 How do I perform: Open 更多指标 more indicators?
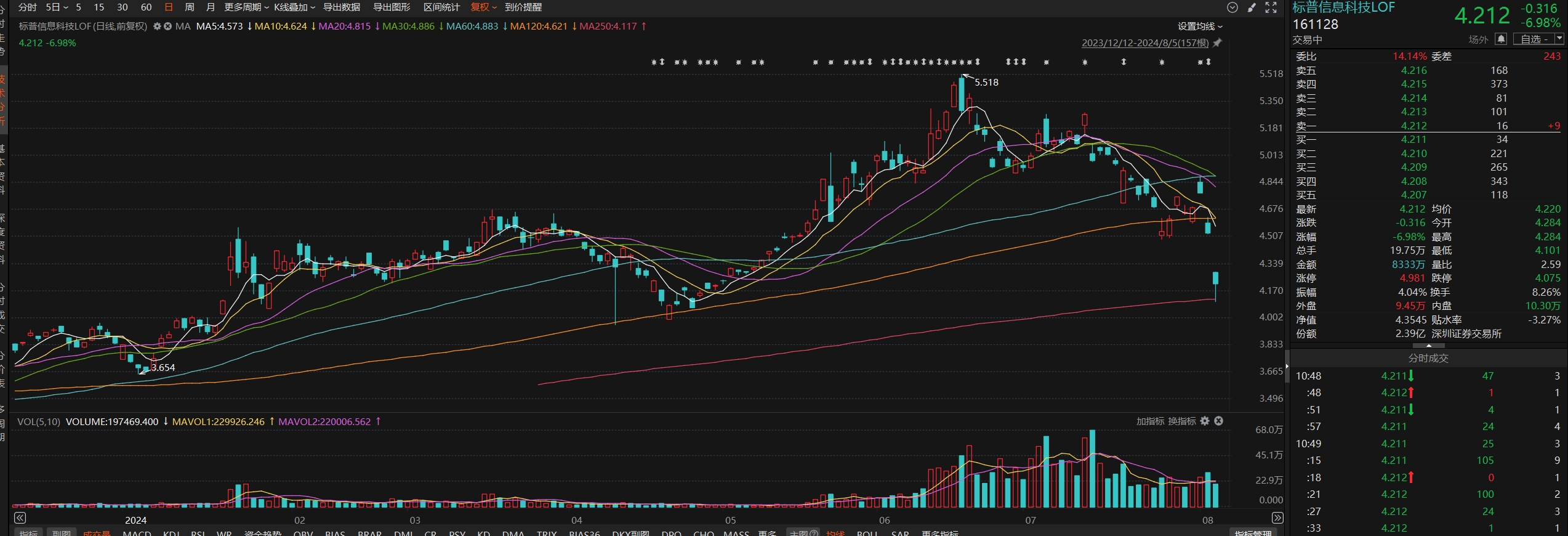click(x=940, y=533)
